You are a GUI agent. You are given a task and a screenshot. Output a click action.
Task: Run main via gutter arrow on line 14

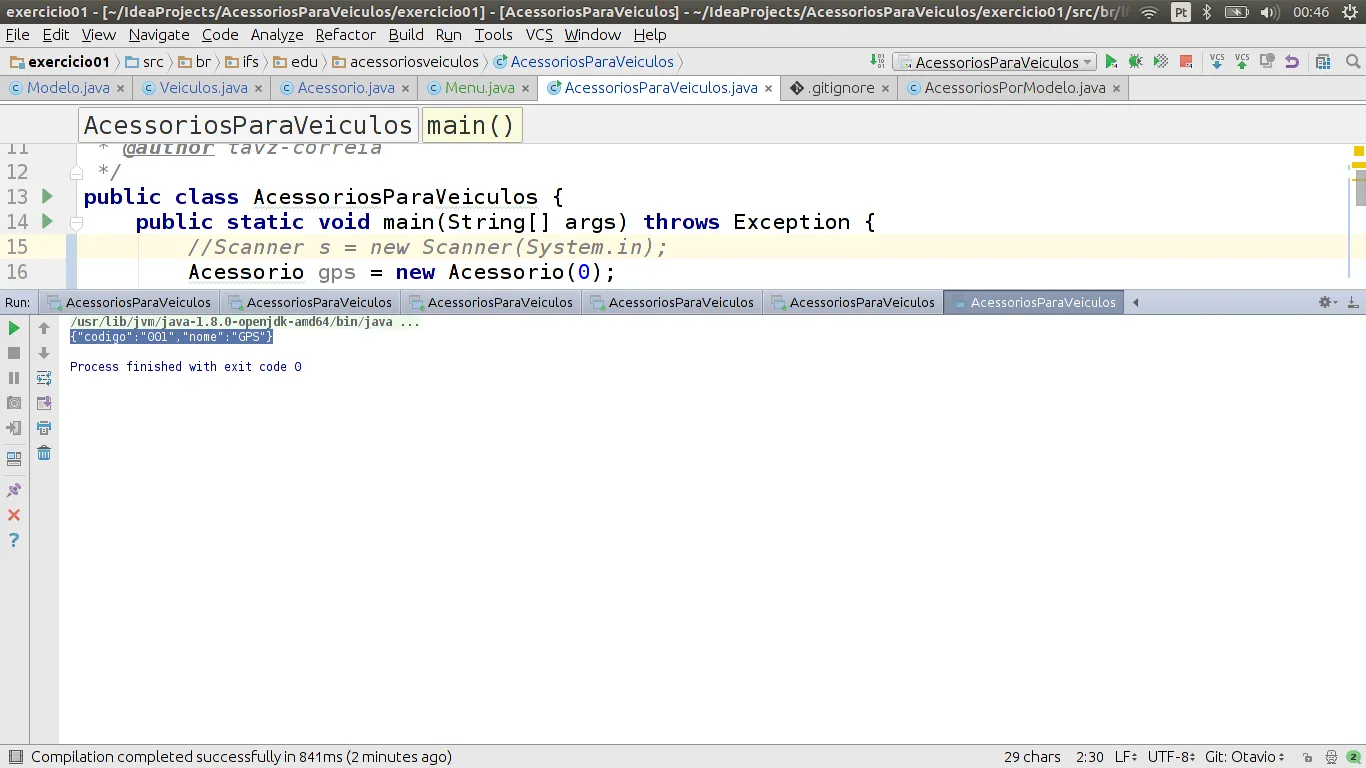click(47, 221)
